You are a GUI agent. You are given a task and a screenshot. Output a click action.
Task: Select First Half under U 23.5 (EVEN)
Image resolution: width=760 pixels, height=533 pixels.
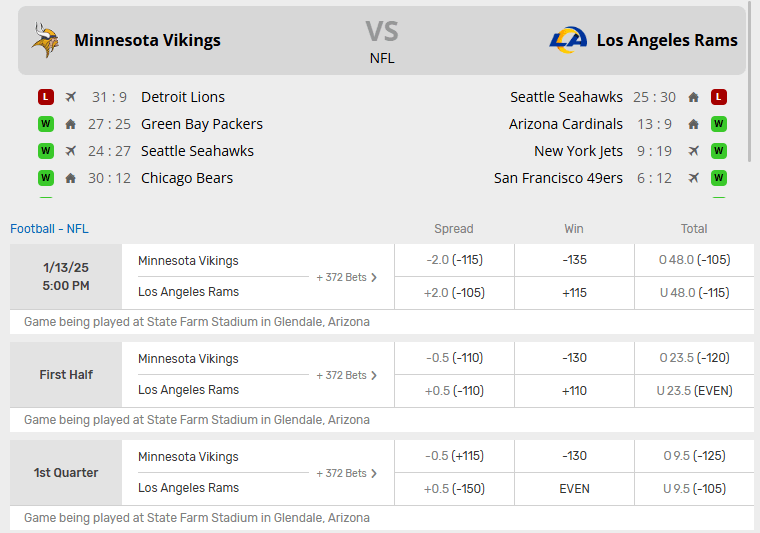click(x=694, y=391)
